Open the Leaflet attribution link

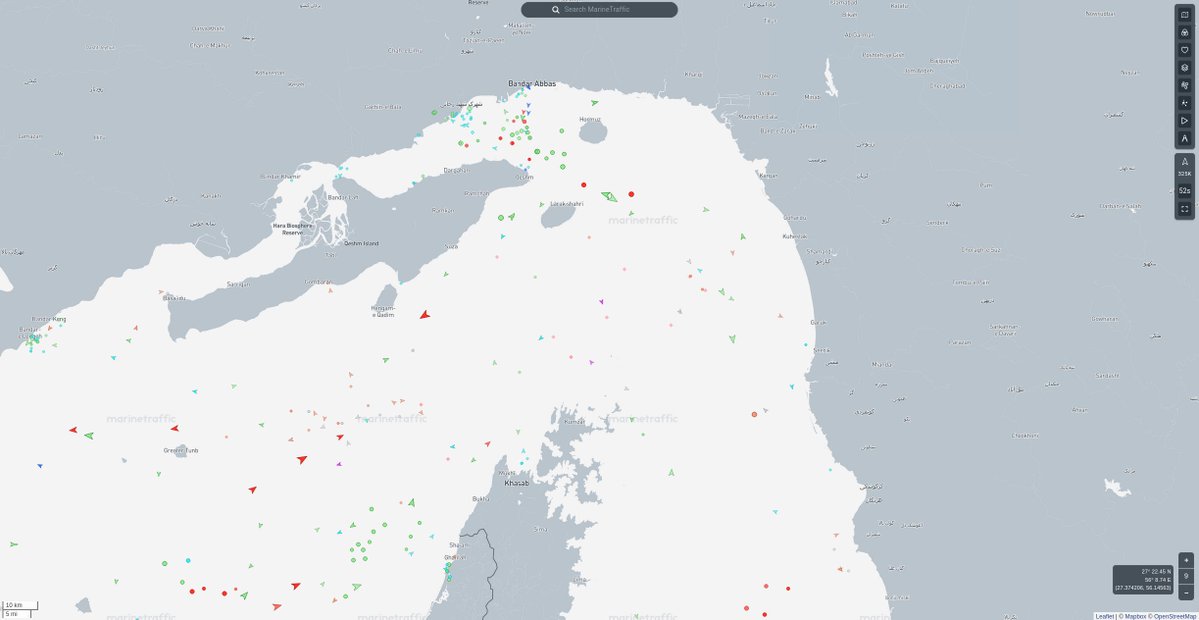[x=1104, y=616]
